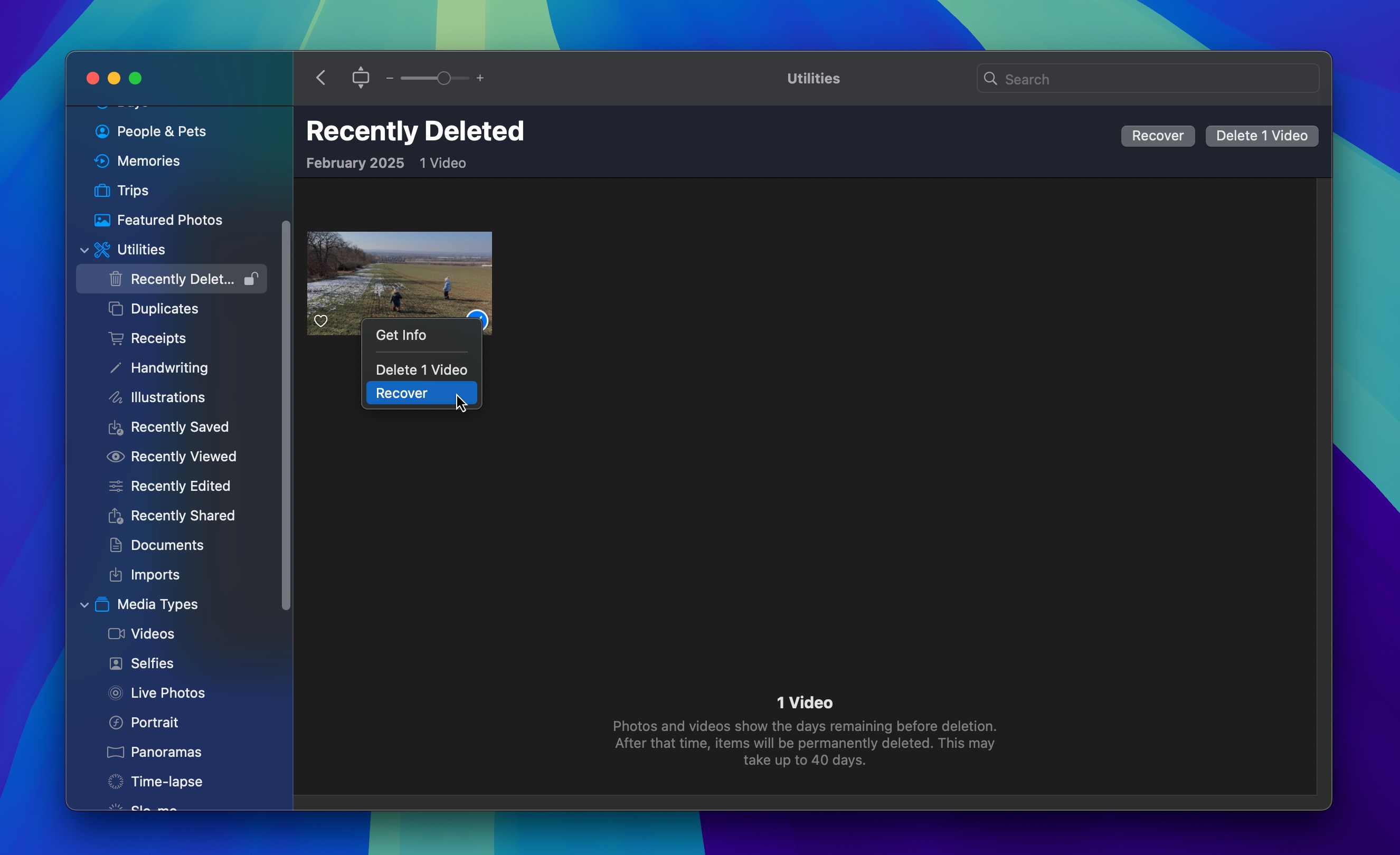Click the Recently Viewed eye icon
The height and width of the screenshot is (855, 1400).
click(x=115, y=456)
